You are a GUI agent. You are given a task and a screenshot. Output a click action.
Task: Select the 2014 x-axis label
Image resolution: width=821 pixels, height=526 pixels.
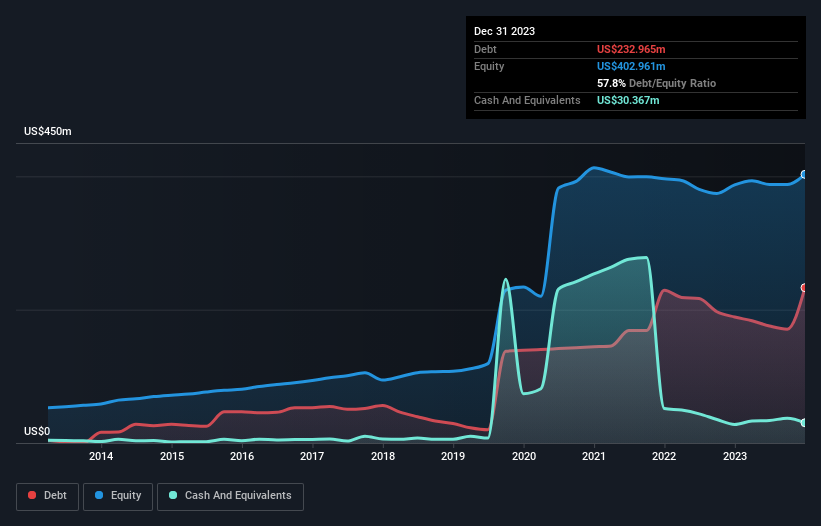click(101, 456)
